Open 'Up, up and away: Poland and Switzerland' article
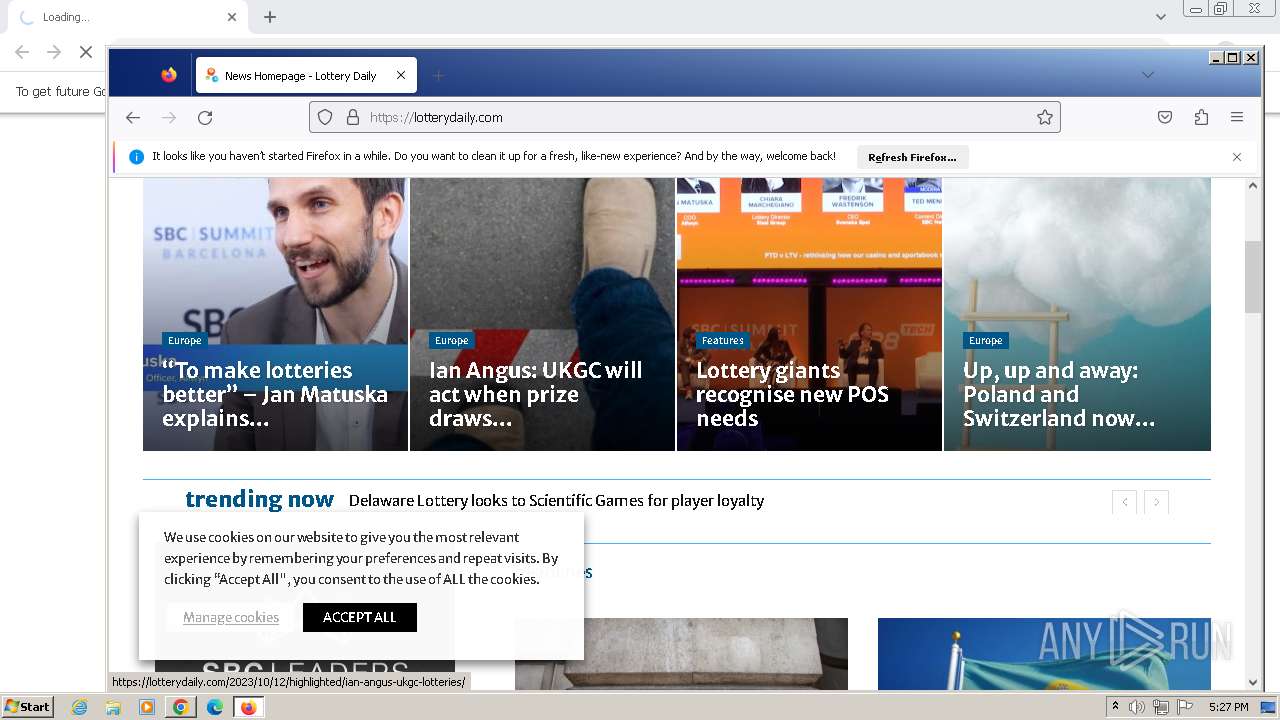The height and width of the screenshot is (720, 1280). [1059, 394]
